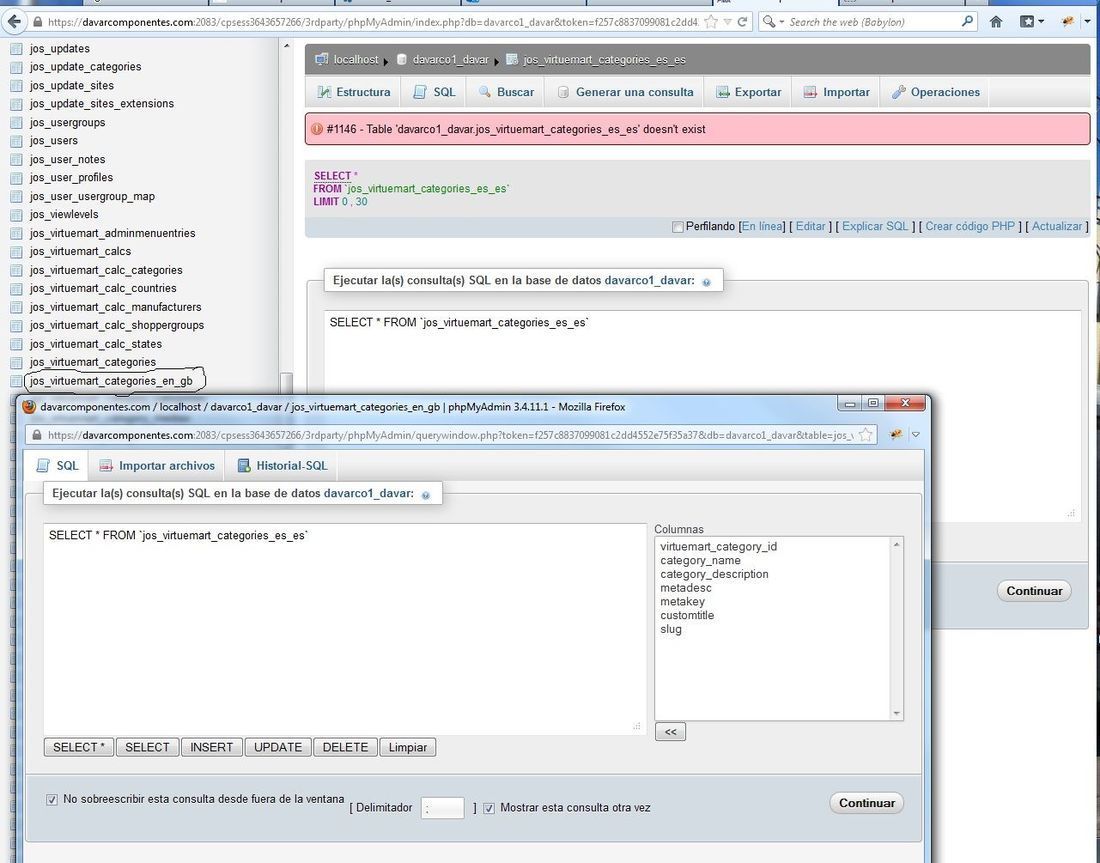Screen dimensions: 1100x863
Task: Open Importar archivos tab in query window
Action: 156,465
